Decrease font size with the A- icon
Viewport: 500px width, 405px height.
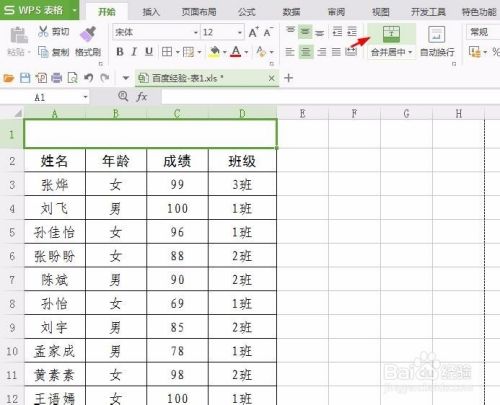[x=268, y=32]
